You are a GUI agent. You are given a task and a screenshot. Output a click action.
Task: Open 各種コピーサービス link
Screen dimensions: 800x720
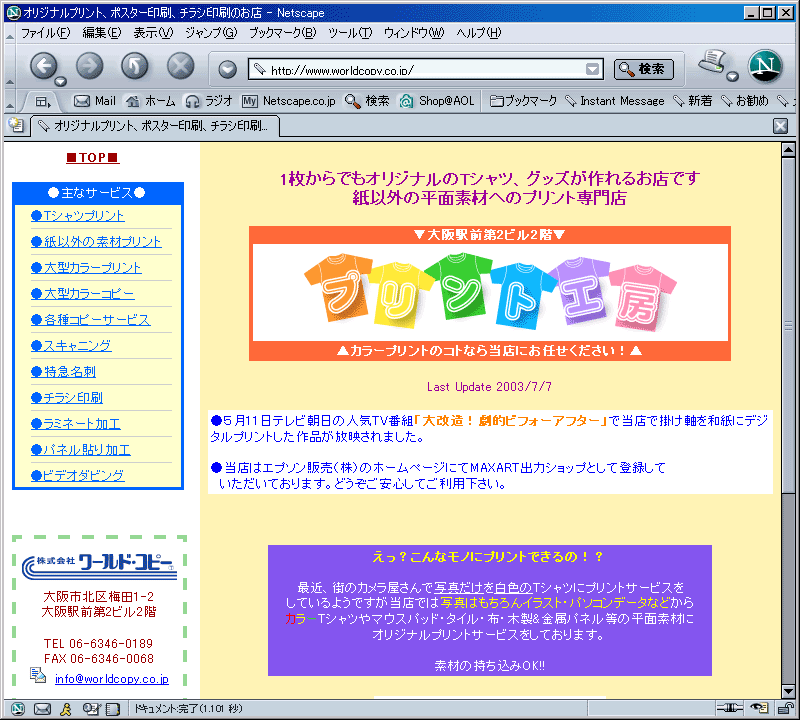pos(91,320)
